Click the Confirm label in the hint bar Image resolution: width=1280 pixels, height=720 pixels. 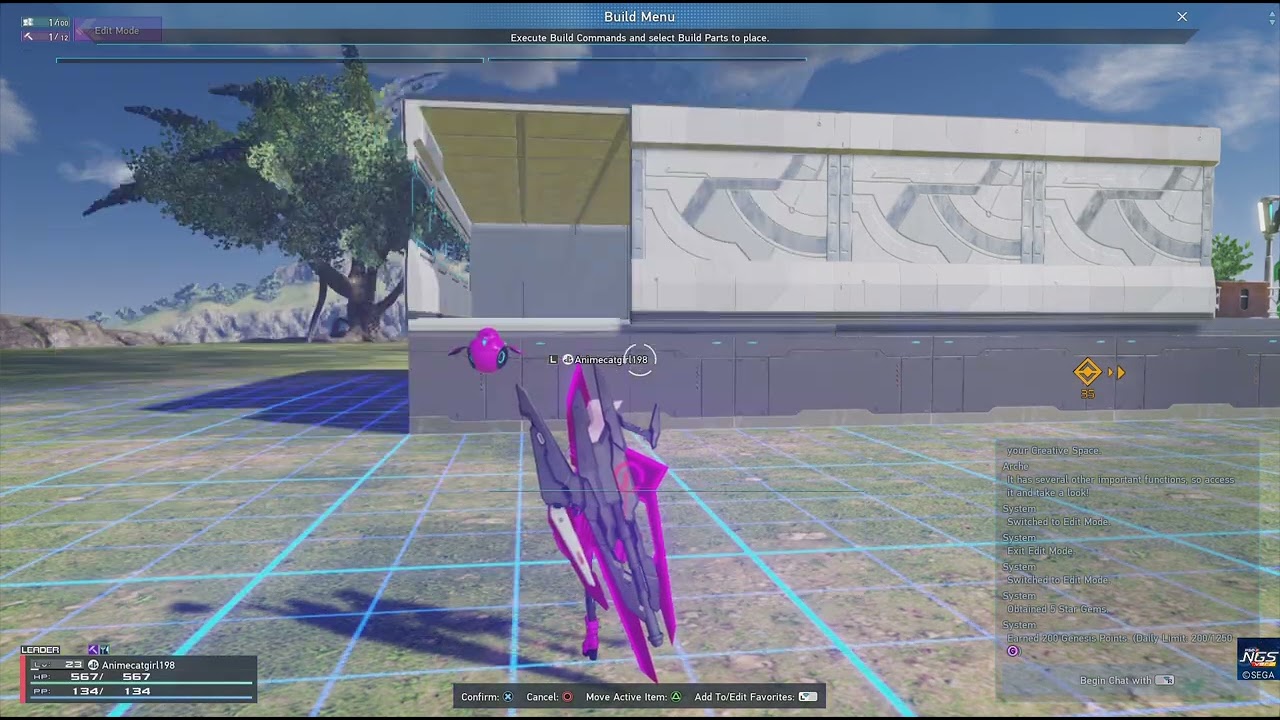click(480, 697)
